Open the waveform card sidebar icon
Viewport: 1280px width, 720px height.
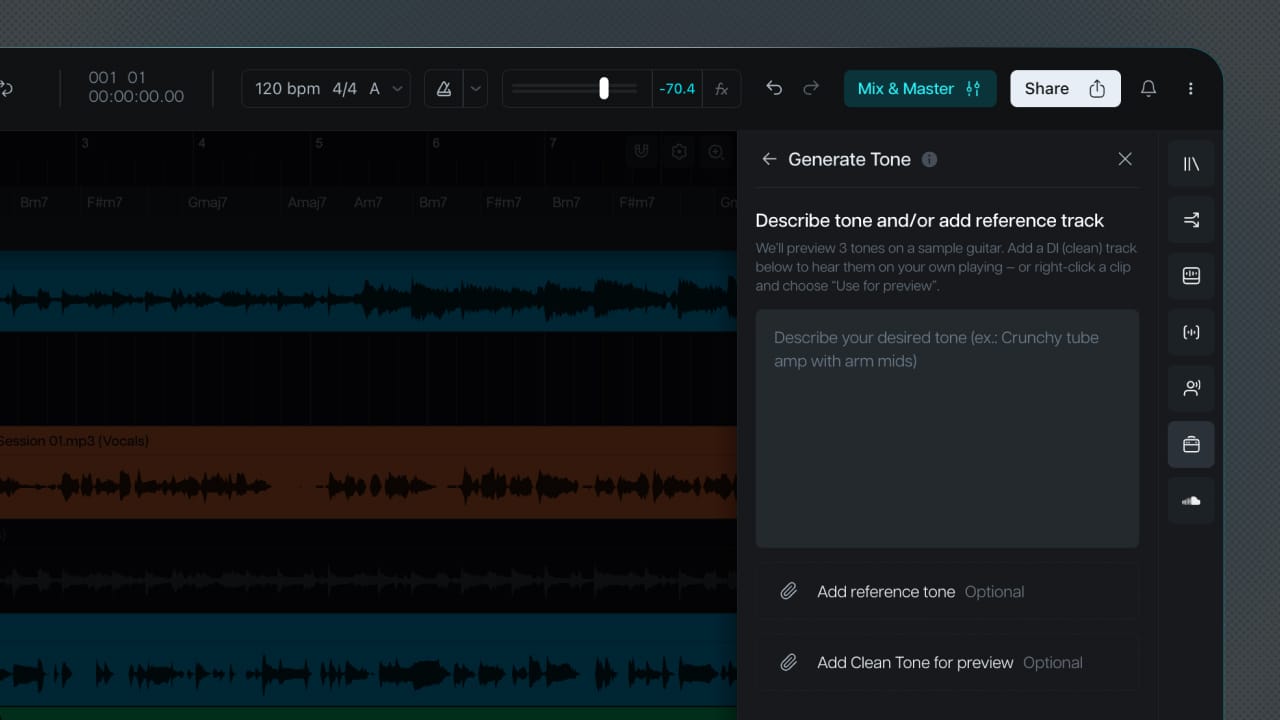pos(1191,276)
